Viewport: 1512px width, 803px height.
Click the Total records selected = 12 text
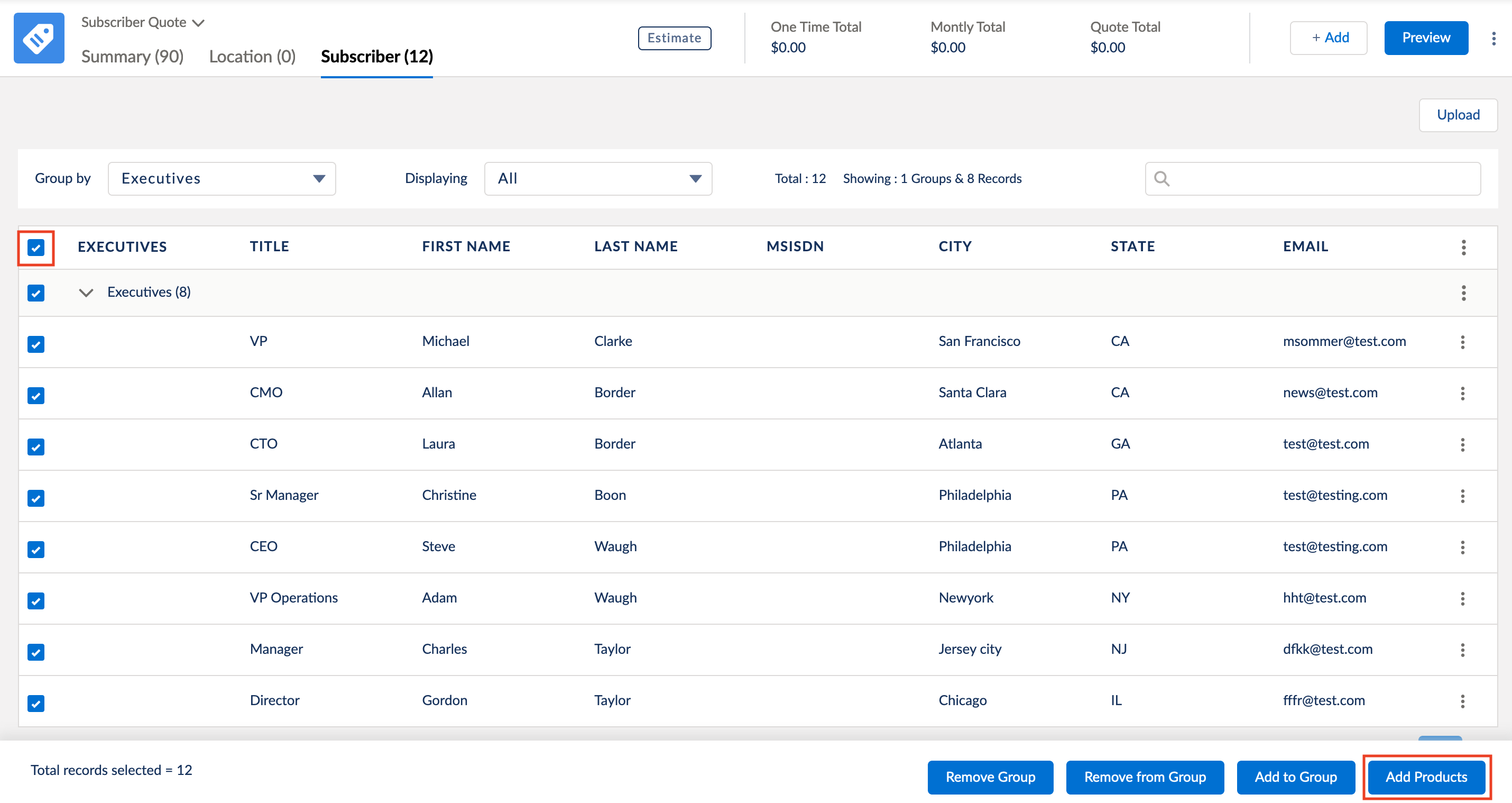tap(111, 770)
